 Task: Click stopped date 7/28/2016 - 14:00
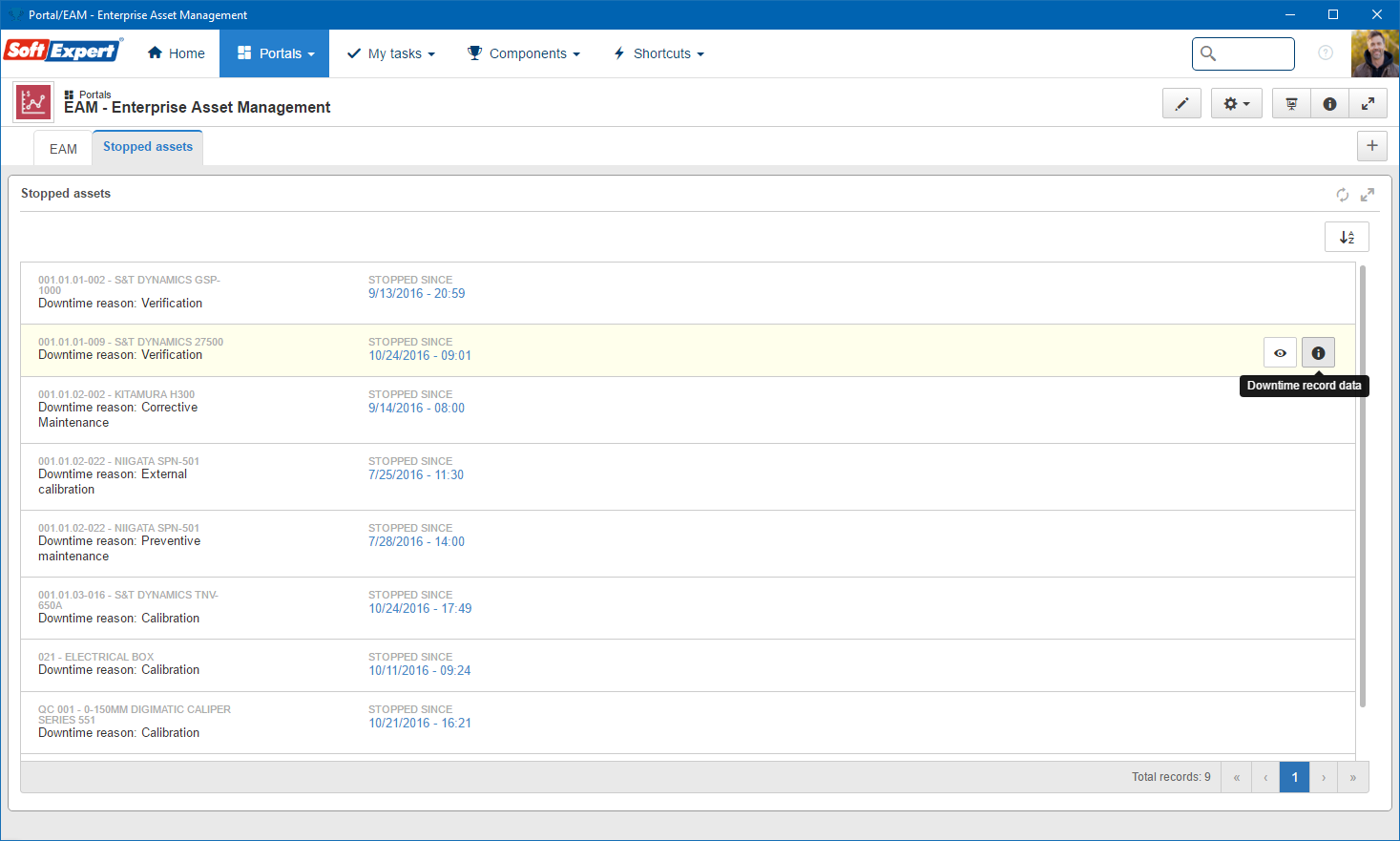pos(417,542)
